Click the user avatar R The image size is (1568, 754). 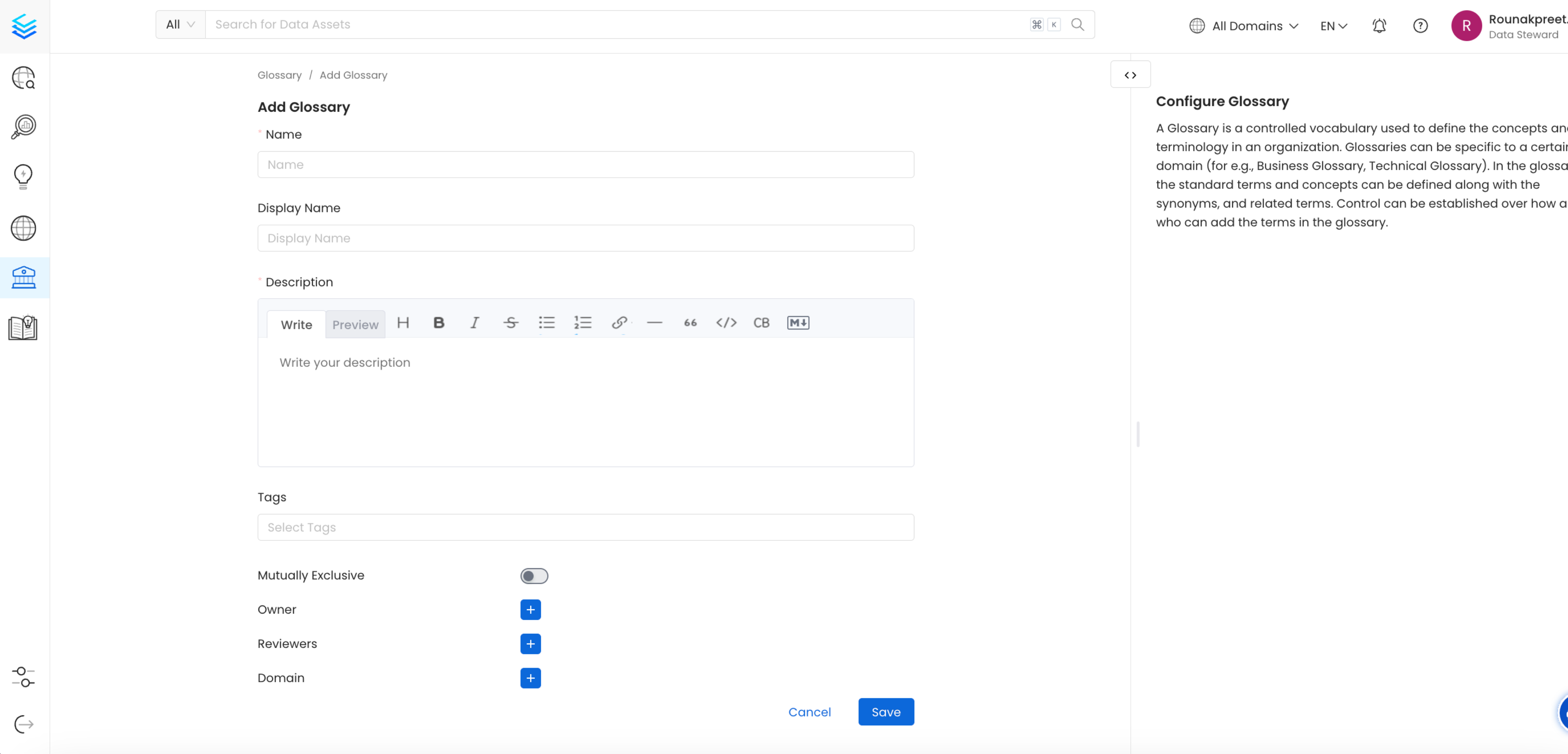coord(1466,26)
